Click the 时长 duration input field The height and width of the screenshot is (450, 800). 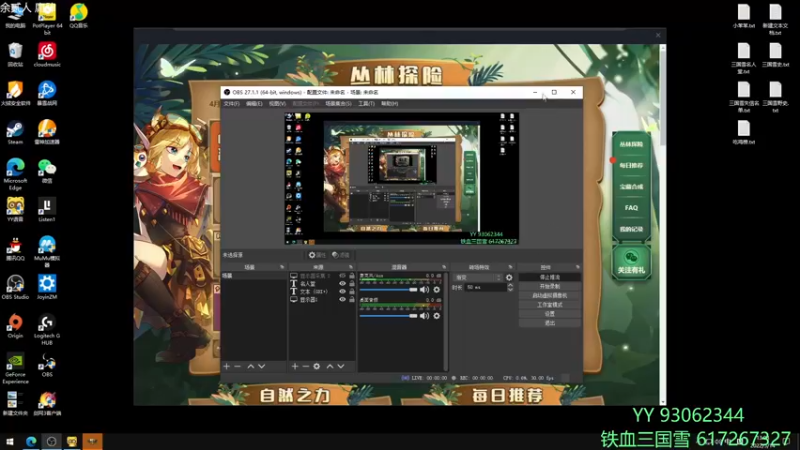coord(485,287)
